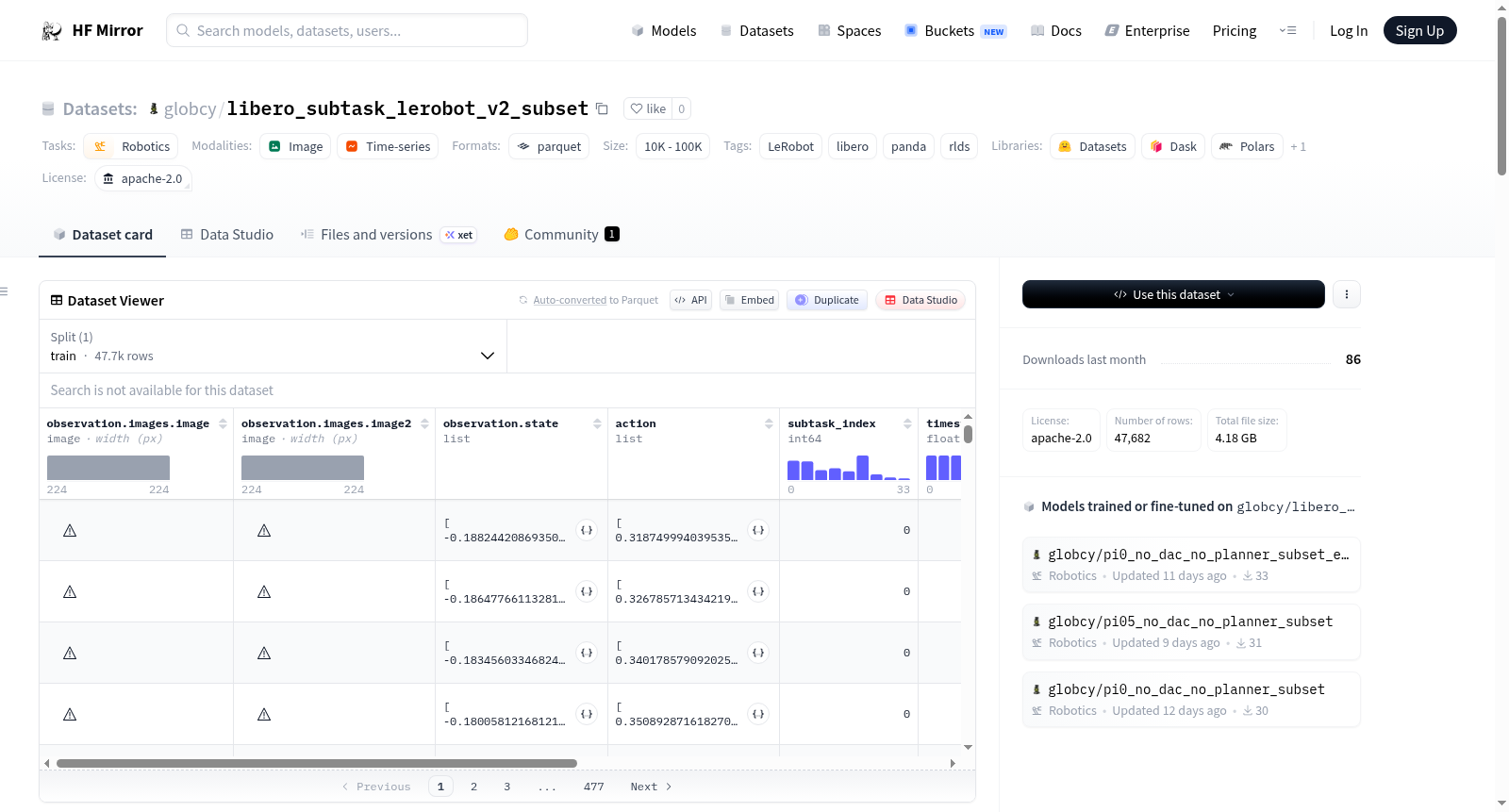The height and width of the screenshot is (812, 1509).
Task: Open the Community tab
Action: (x=561, y=235)
